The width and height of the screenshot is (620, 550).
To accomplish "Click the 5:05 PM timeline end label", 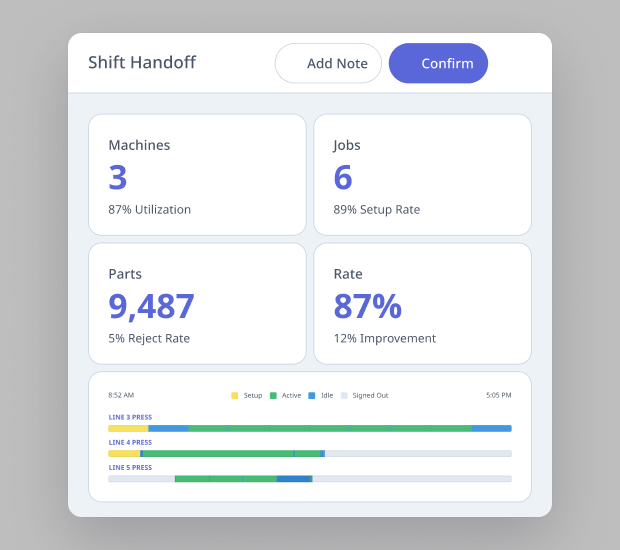I will pyautogui.click(x=498, y=395).
